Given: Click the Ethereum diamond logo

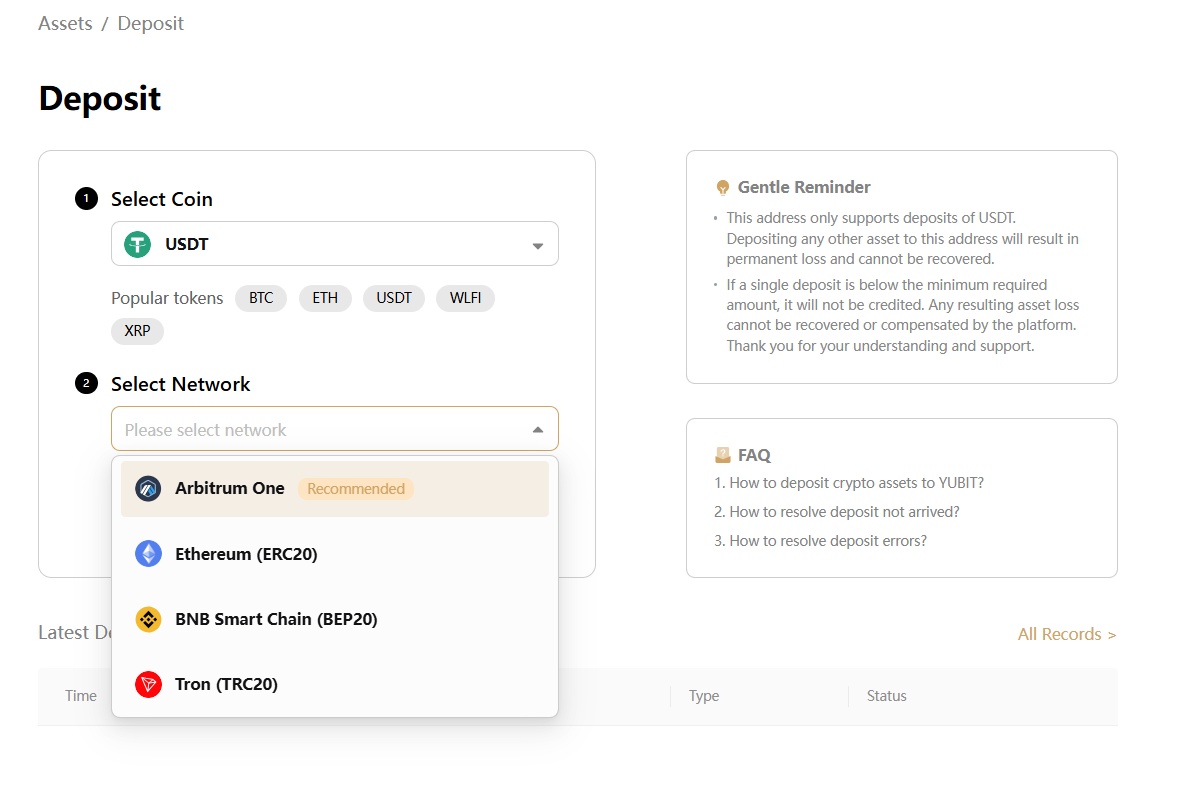Looking at the screenshot, I should [148, 554].
